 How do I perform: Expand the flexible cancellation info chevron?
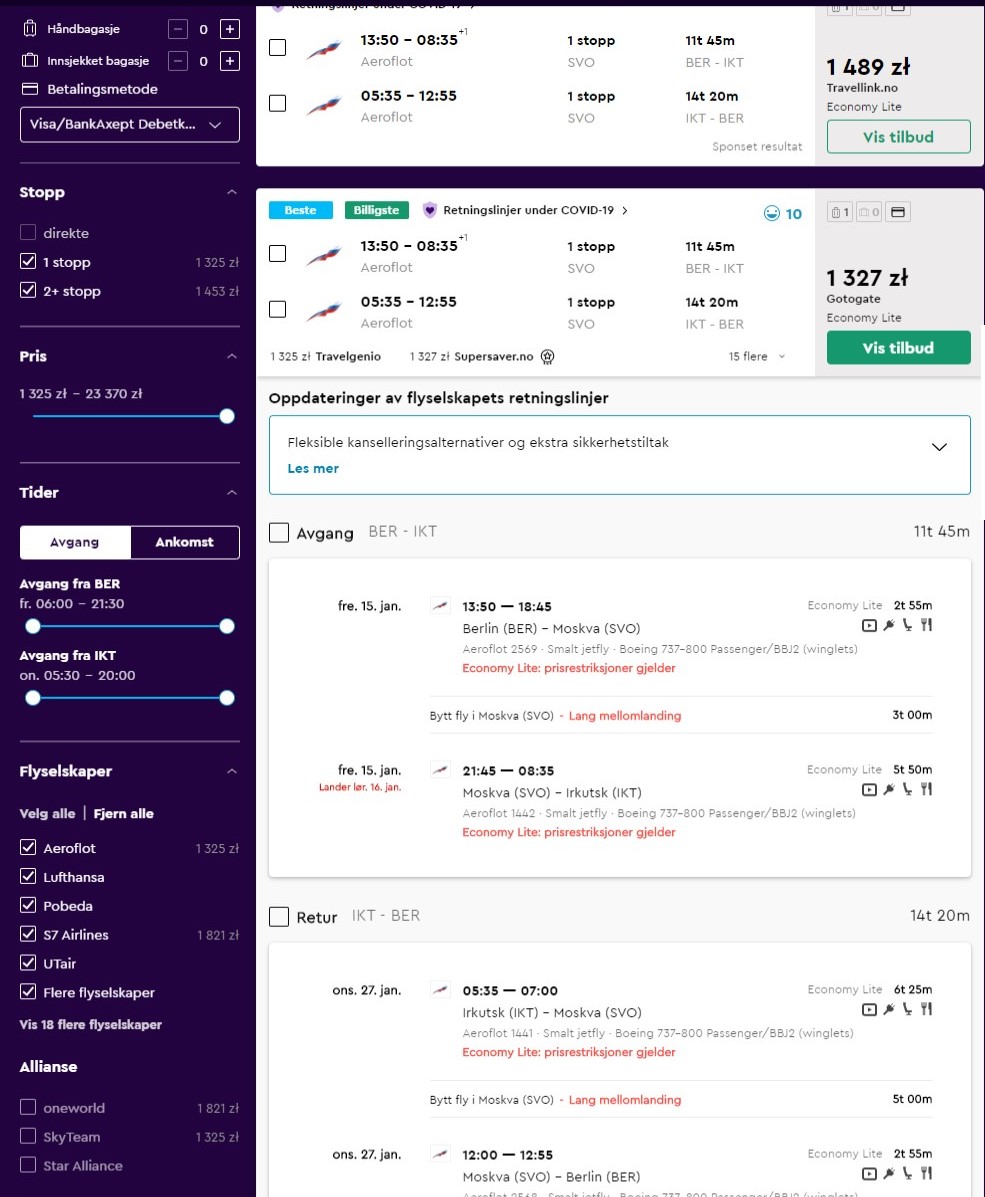[x=939, y=447]
